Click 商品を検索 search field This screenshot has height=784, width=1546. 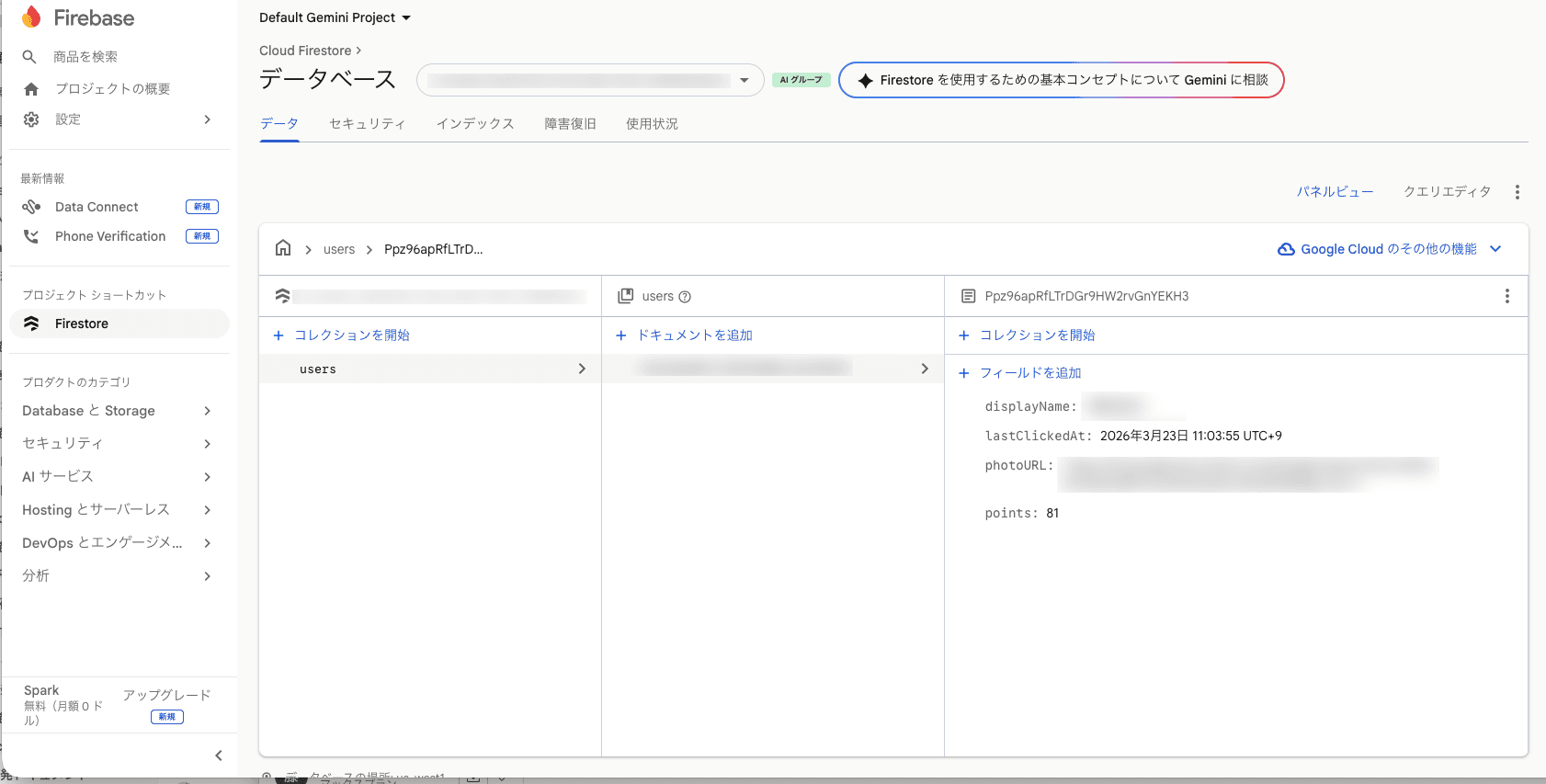click(x=85, y=57)
